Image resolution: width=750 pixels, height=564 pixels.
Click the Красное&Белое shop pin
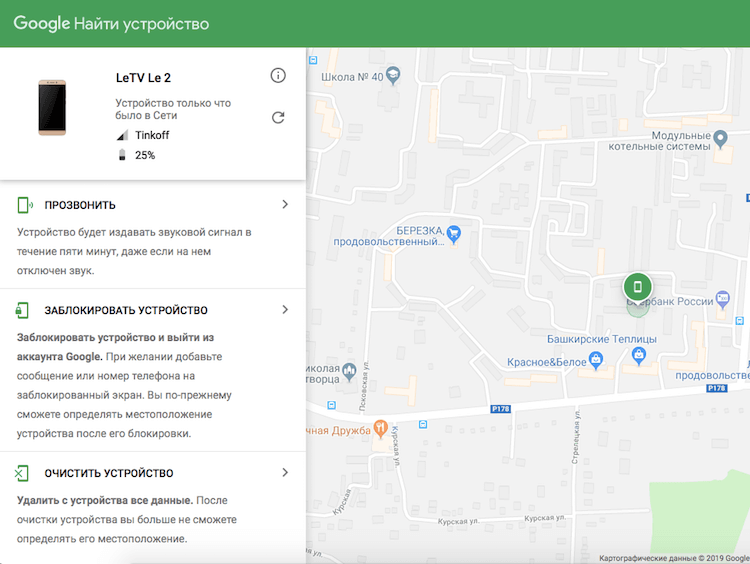click(597, 358)
